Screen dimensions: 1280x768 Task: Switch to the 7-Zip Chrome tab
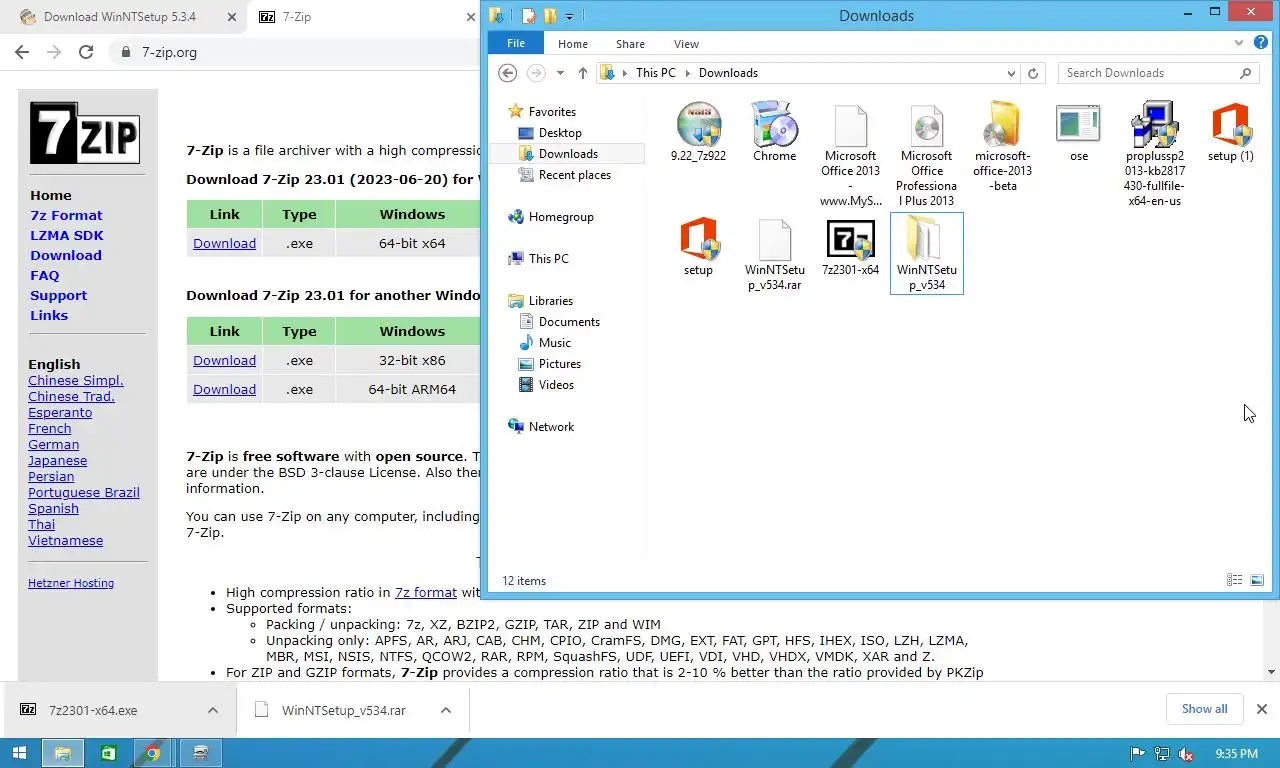click(365, 17)
